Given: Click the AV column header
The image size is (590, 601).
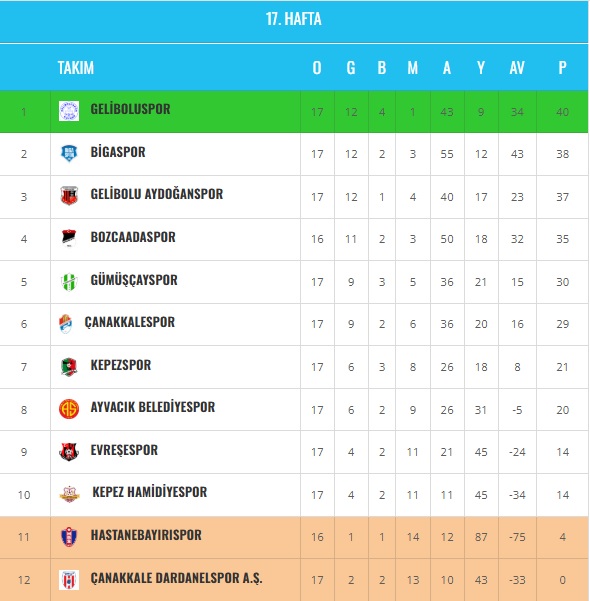Looking at the screenshot, I should [x=517, y=68].
